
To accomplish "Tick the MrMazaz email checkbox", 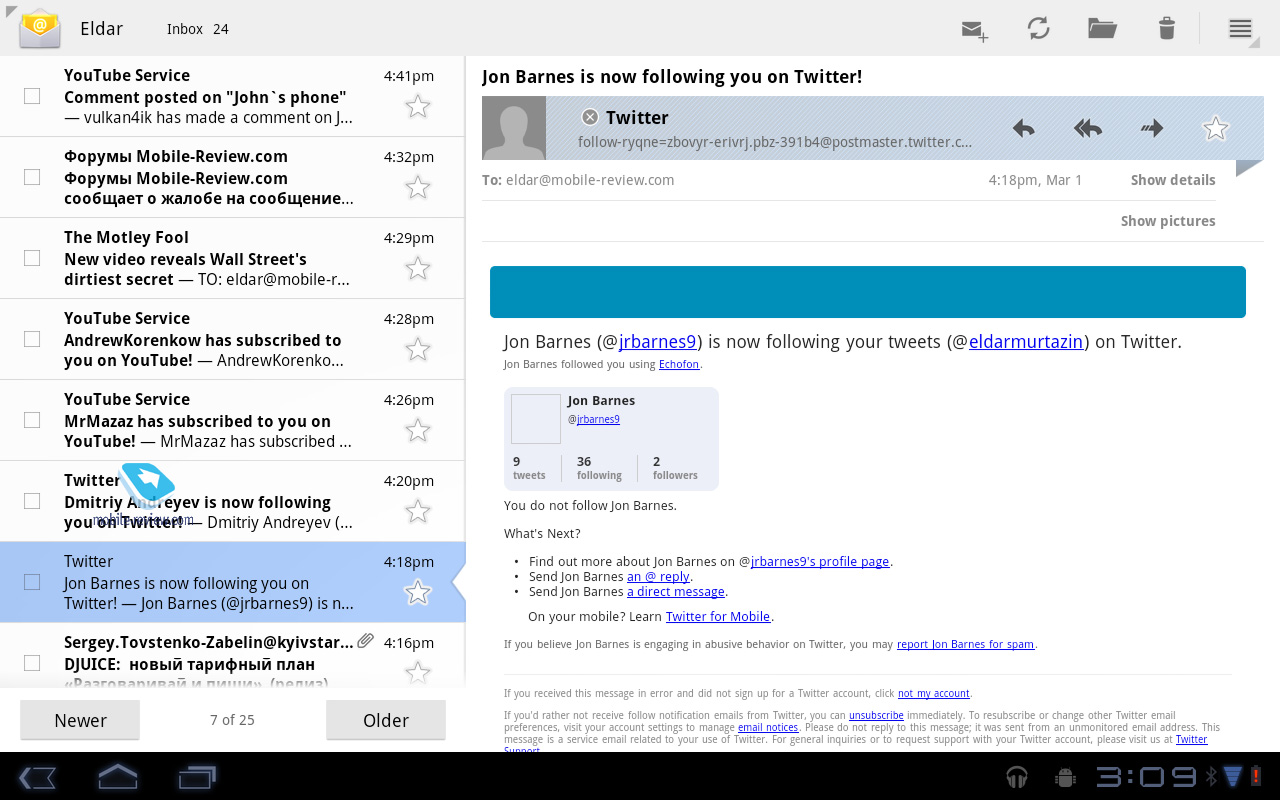I will pyautogui.click(x=32, y=420).
